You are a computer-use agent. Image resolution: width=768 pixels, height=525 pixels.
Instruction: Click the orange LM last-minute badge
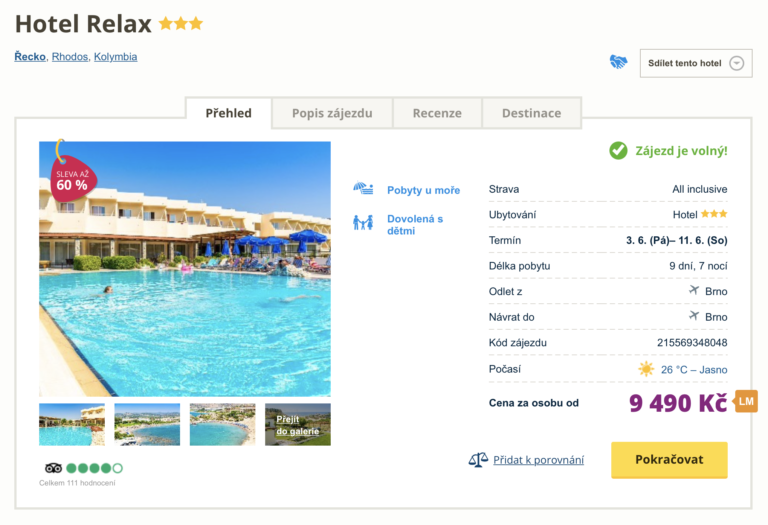746,402
